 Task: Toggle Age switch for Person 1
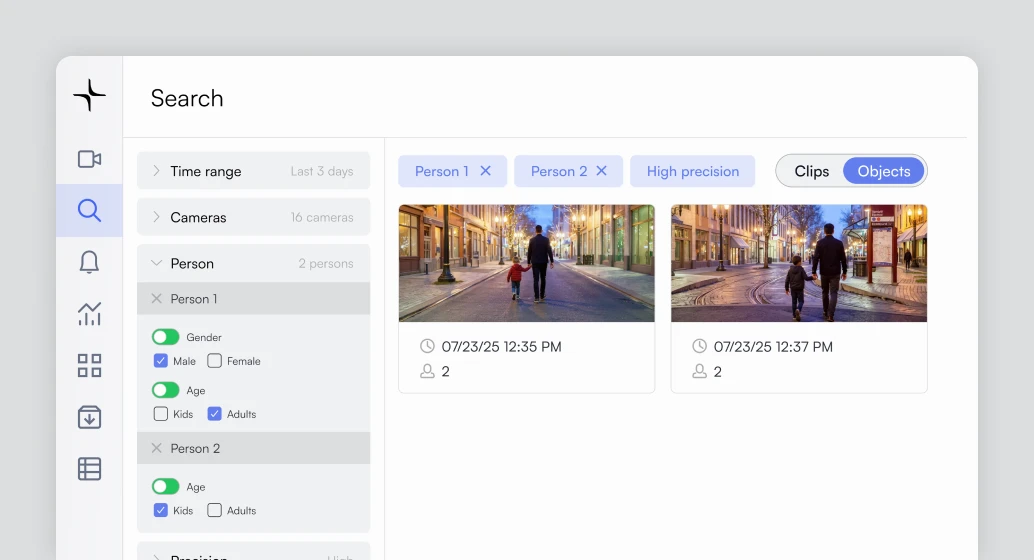pyautogui.click(x=166, y=390)
